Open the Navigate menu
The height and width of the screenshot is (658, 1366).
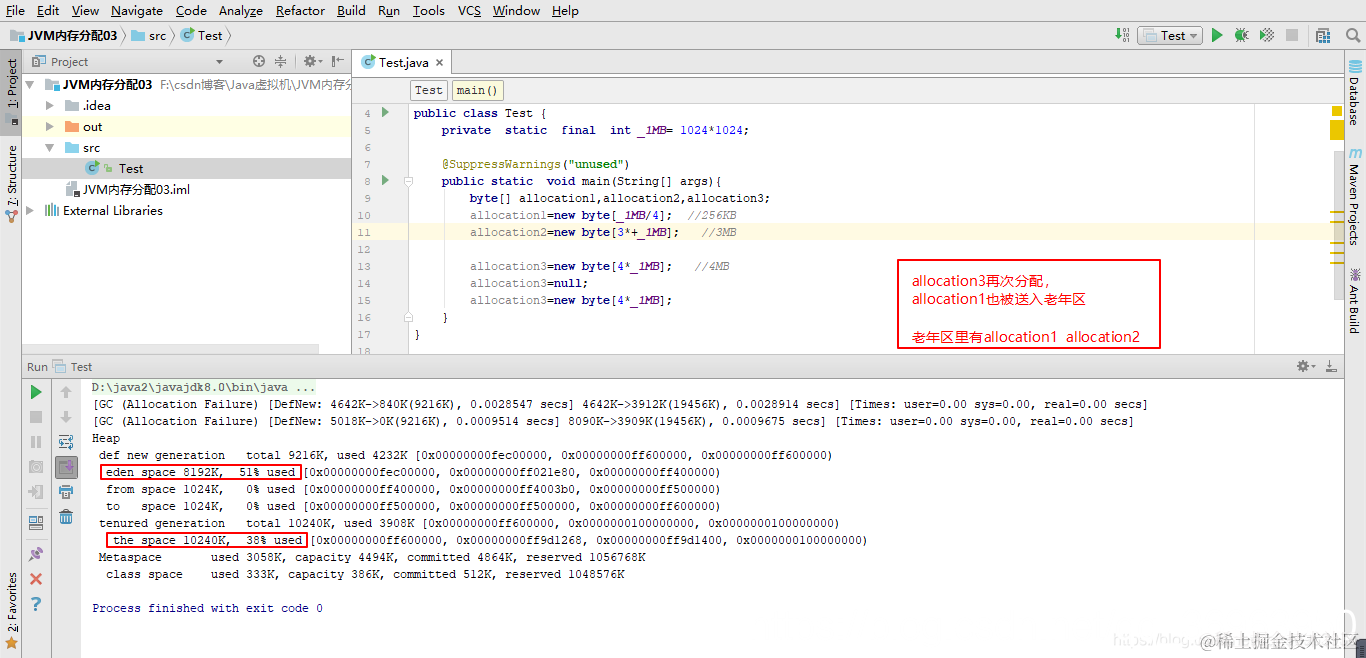click(x=137, y=10)
